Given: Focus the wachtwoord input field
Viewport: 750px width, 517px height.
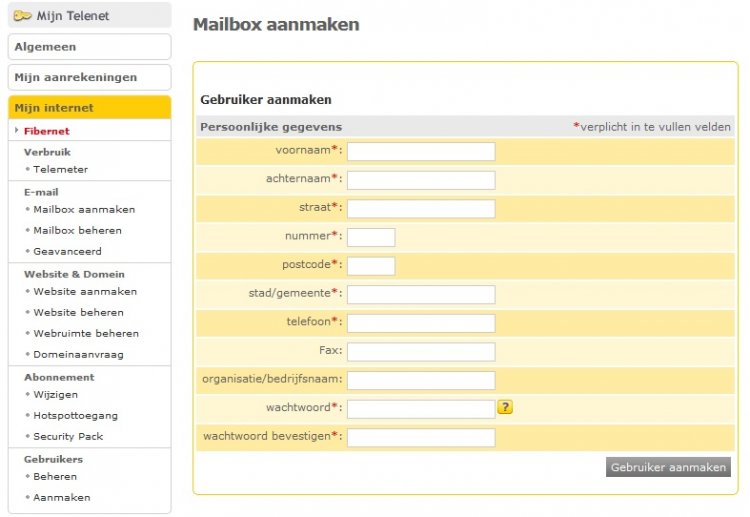Looking at the screenshot, I should pyautogui.click(x=421, y=409).
